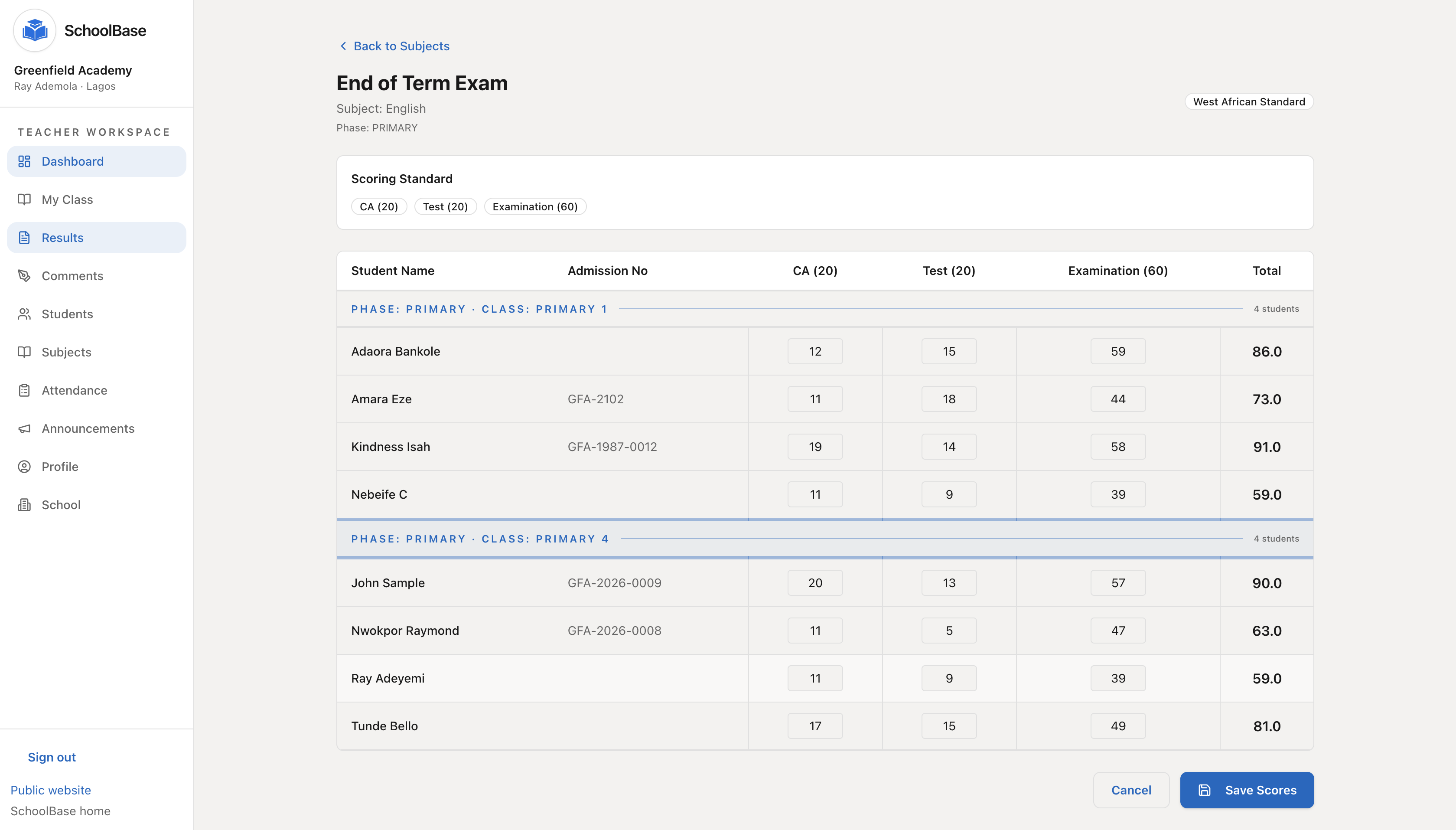Viewport: 1456px width, 830px height.
Task: Open the Dashboard menu item
Action: [x=96, y=161]
